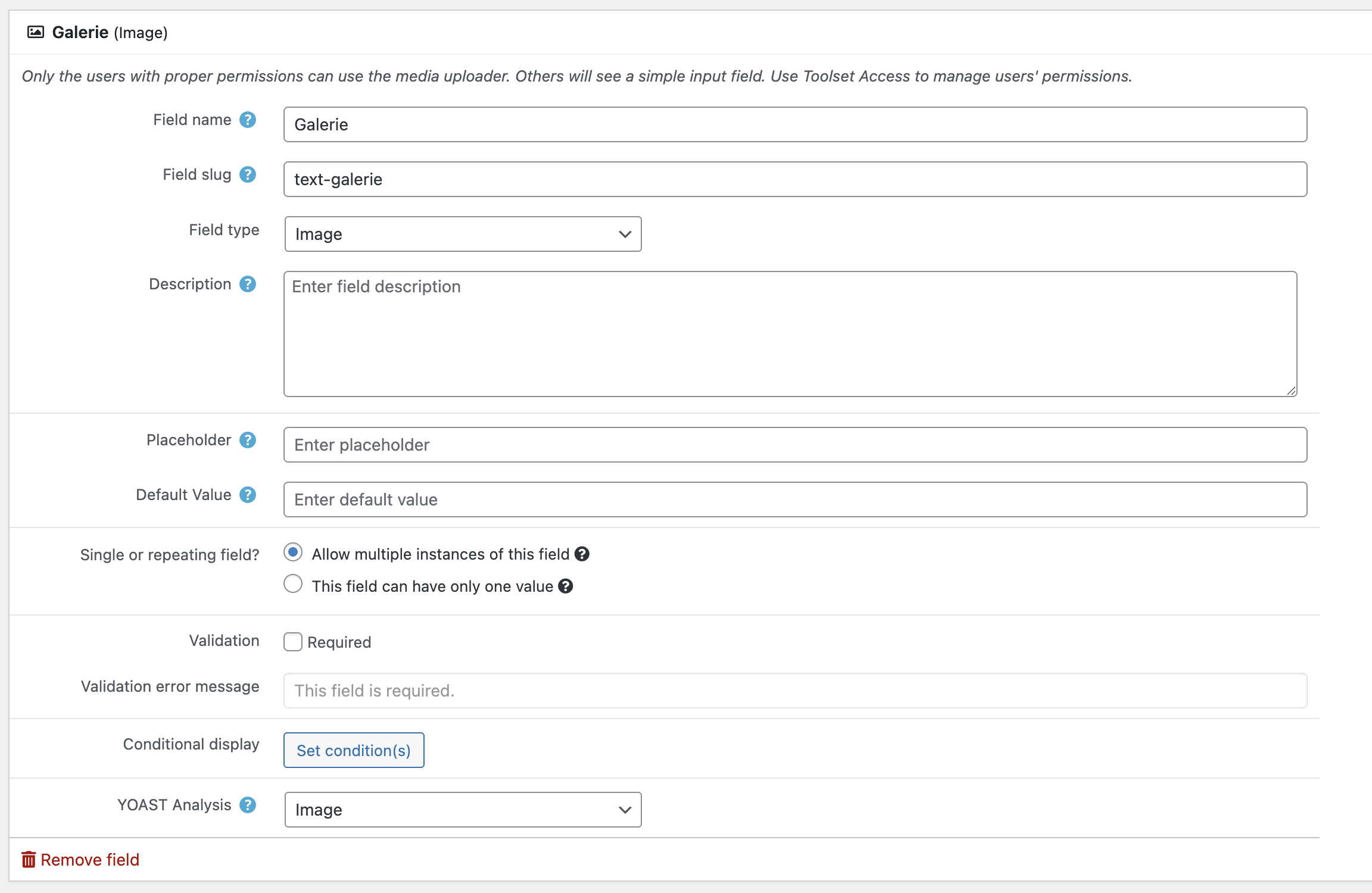Image resolution: width=1372 pixels, height=893 pixels.
Task: Click the Remove field link
Action: [81, 860]
